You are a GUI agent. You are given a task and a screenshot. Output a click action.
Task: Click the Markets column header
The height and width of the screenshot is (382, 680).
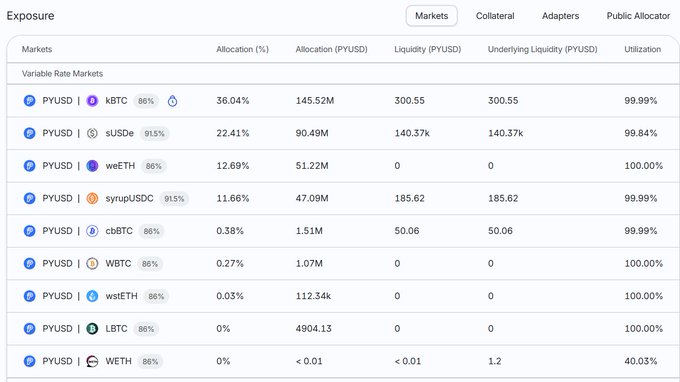(37, 49)
